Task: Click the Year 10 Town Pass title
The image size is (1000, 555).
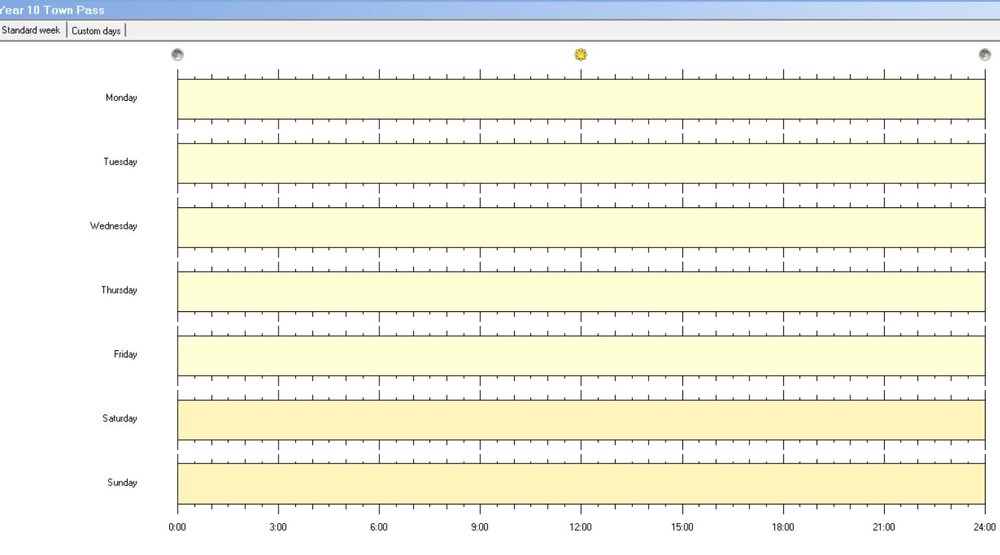Action: click(x=52, y=10)
